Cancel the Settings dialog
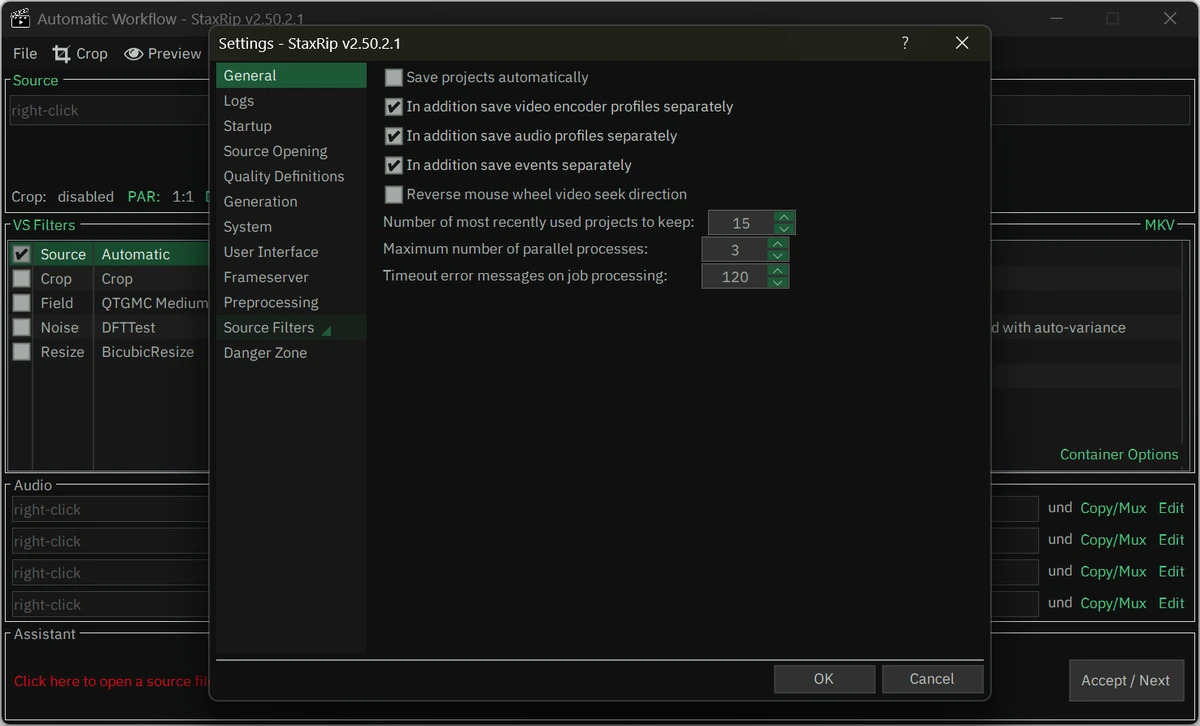The width and height of the screenshot is (1200, 726). [x=932, y=679]
